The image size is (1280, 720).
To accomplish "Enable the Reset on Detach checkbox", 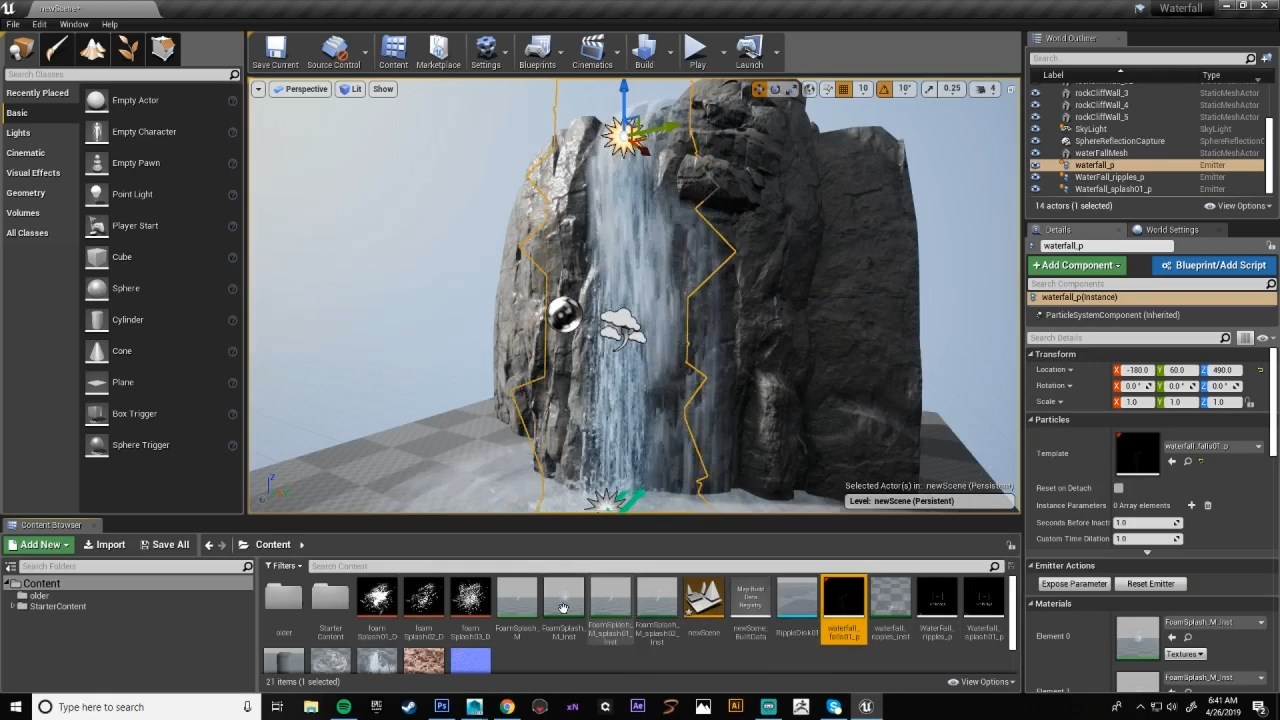I will click(1118, 488).
